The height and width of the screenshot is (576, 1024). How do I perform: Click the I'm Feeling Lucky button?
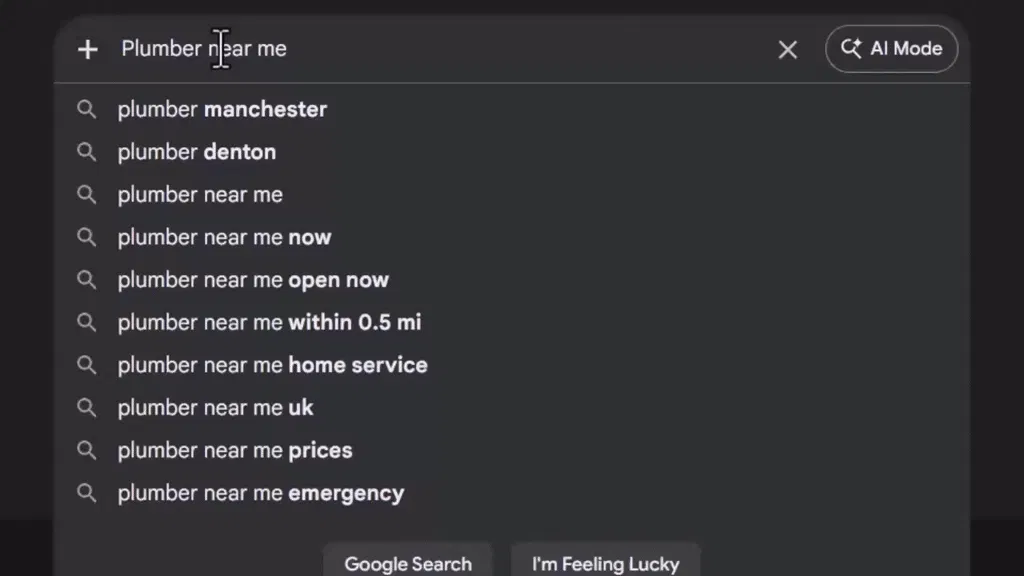click(x=605, y=563)
